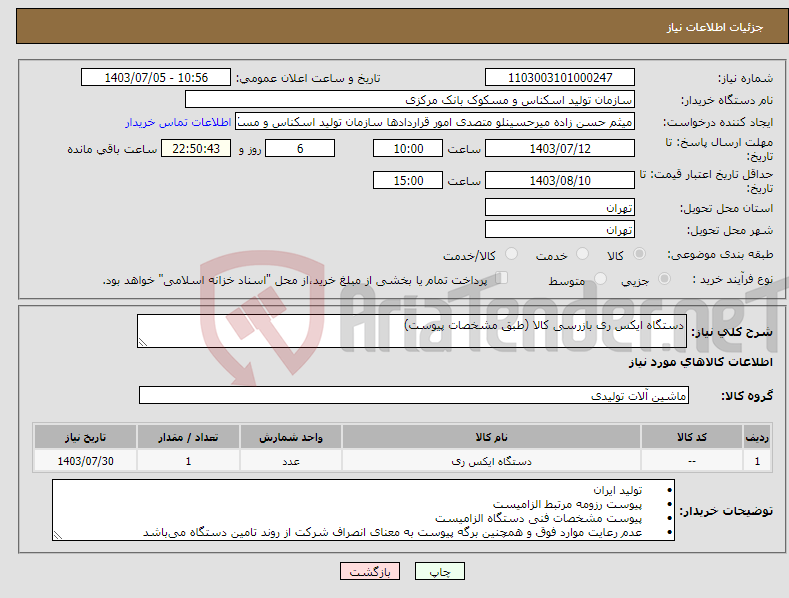Screen dimensions: 789x598
Task: Select the جزیی purchase type radio
Action: (664, 278)
